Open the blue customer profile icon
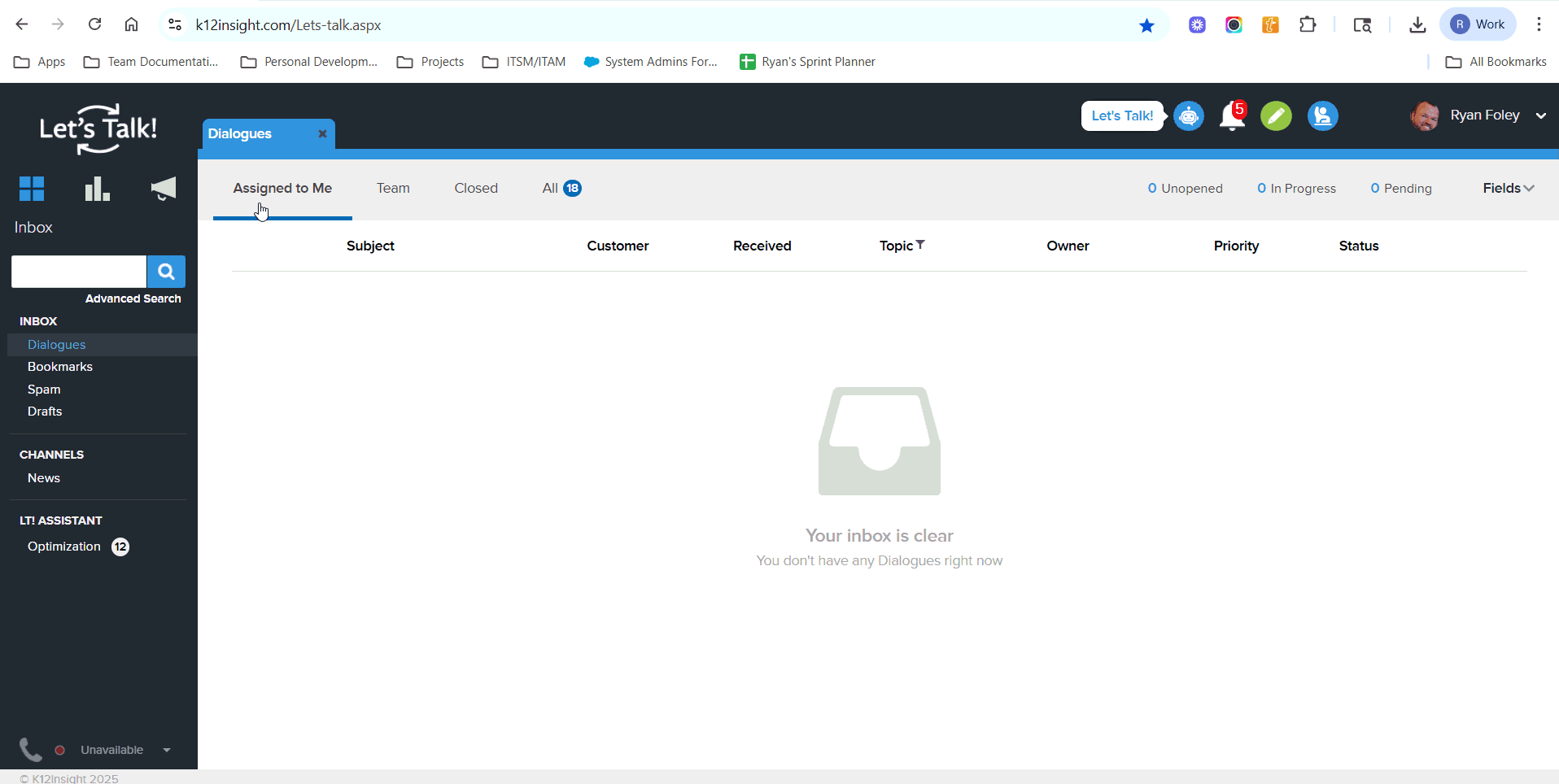Image resolution: width=1559 pixels, height=784 pixels. pos(1322,116)
